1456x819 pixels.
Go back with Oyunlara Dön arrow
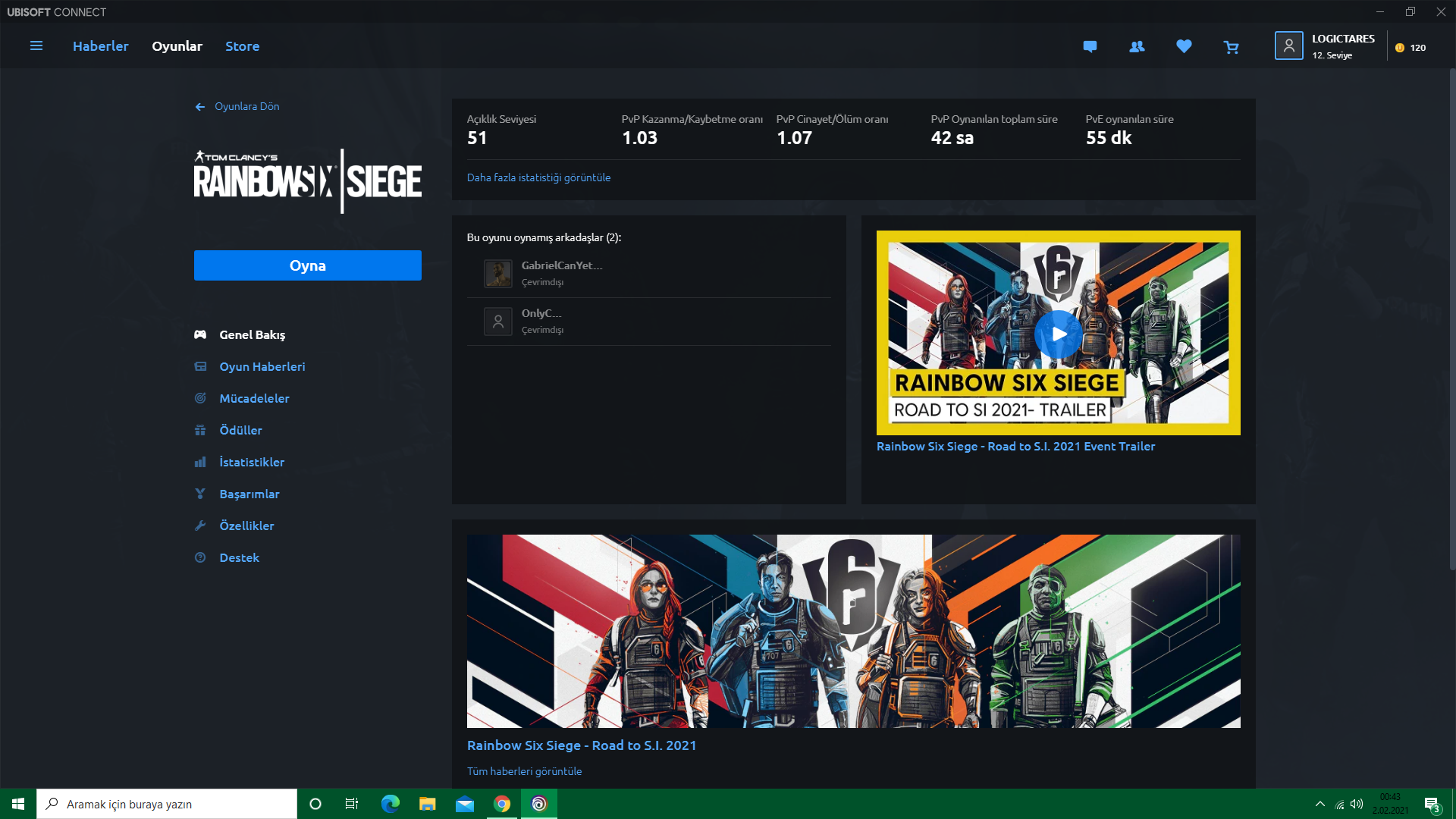(200, 107)
